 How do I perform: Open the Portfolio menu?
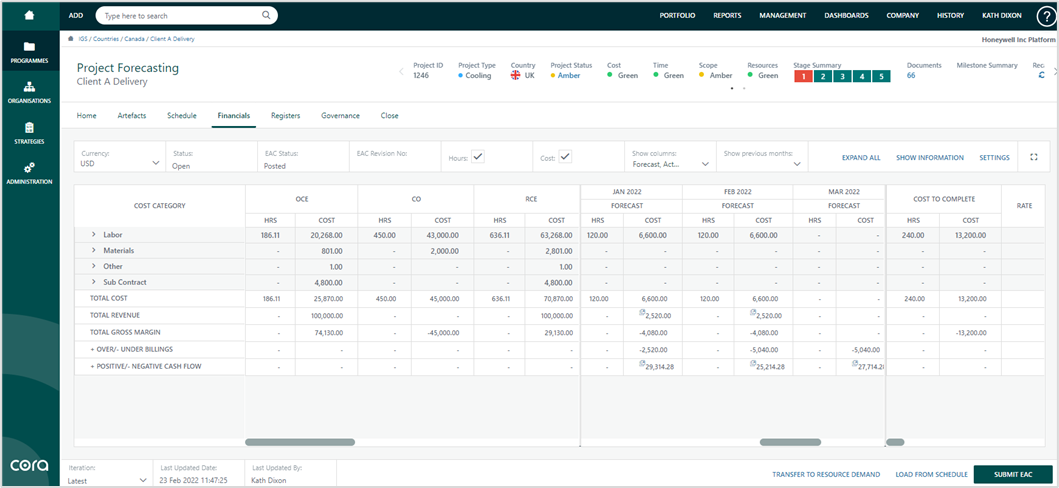(677, 16)
